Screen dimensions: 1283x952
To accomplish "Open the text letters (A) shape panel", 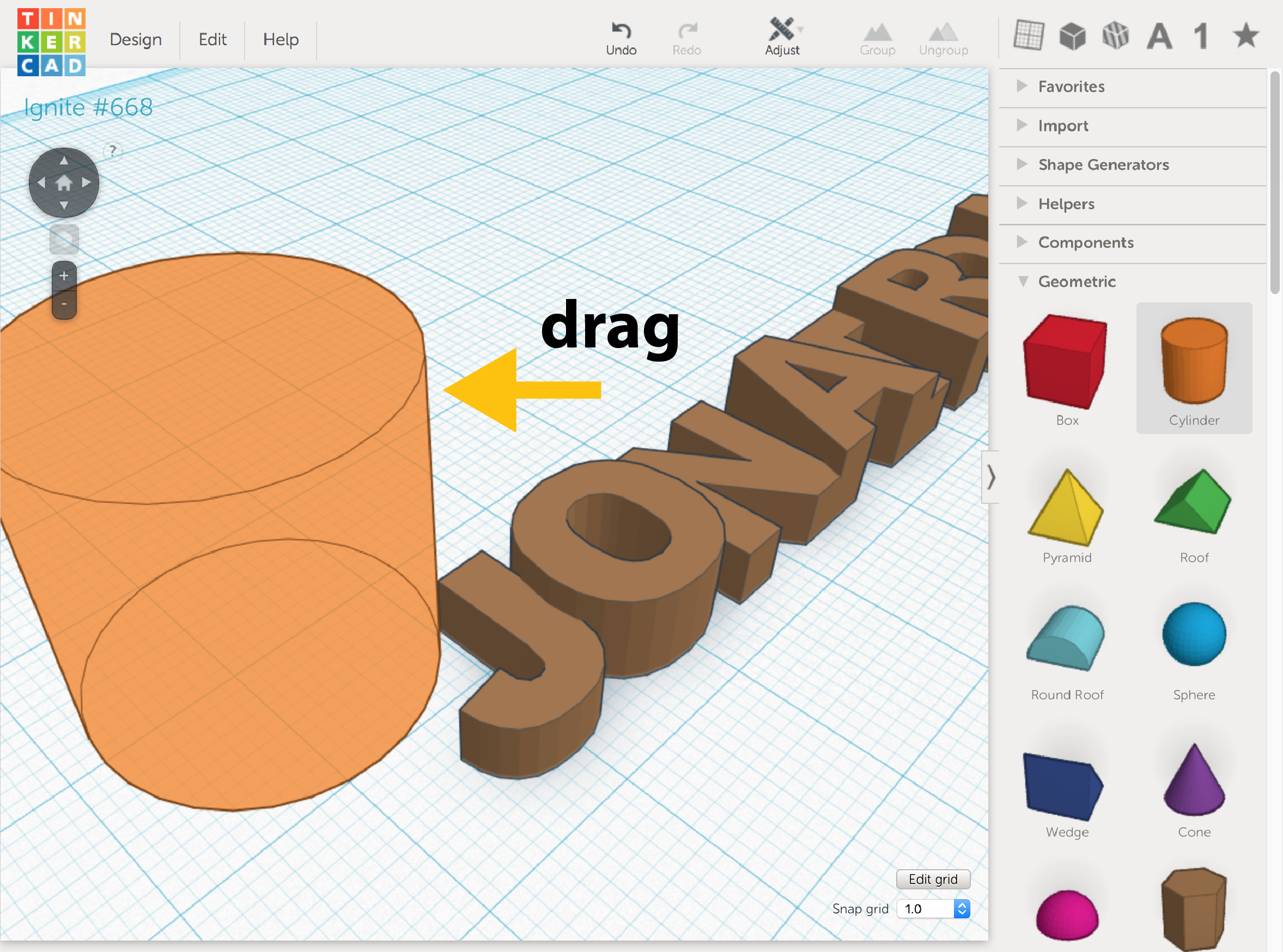I will pyautogui.click(x=1159, y=36).
